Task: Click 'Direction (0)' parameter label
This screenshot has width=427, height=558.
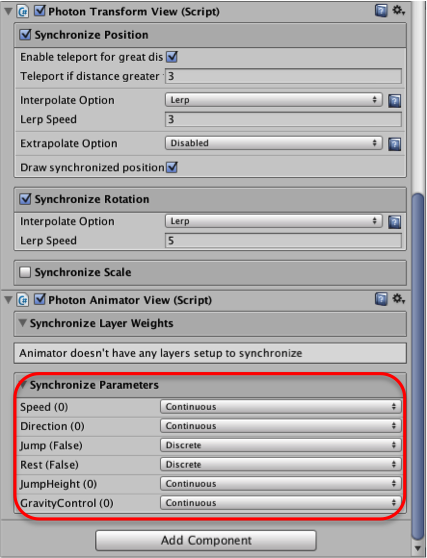Action: coord(52,426)
